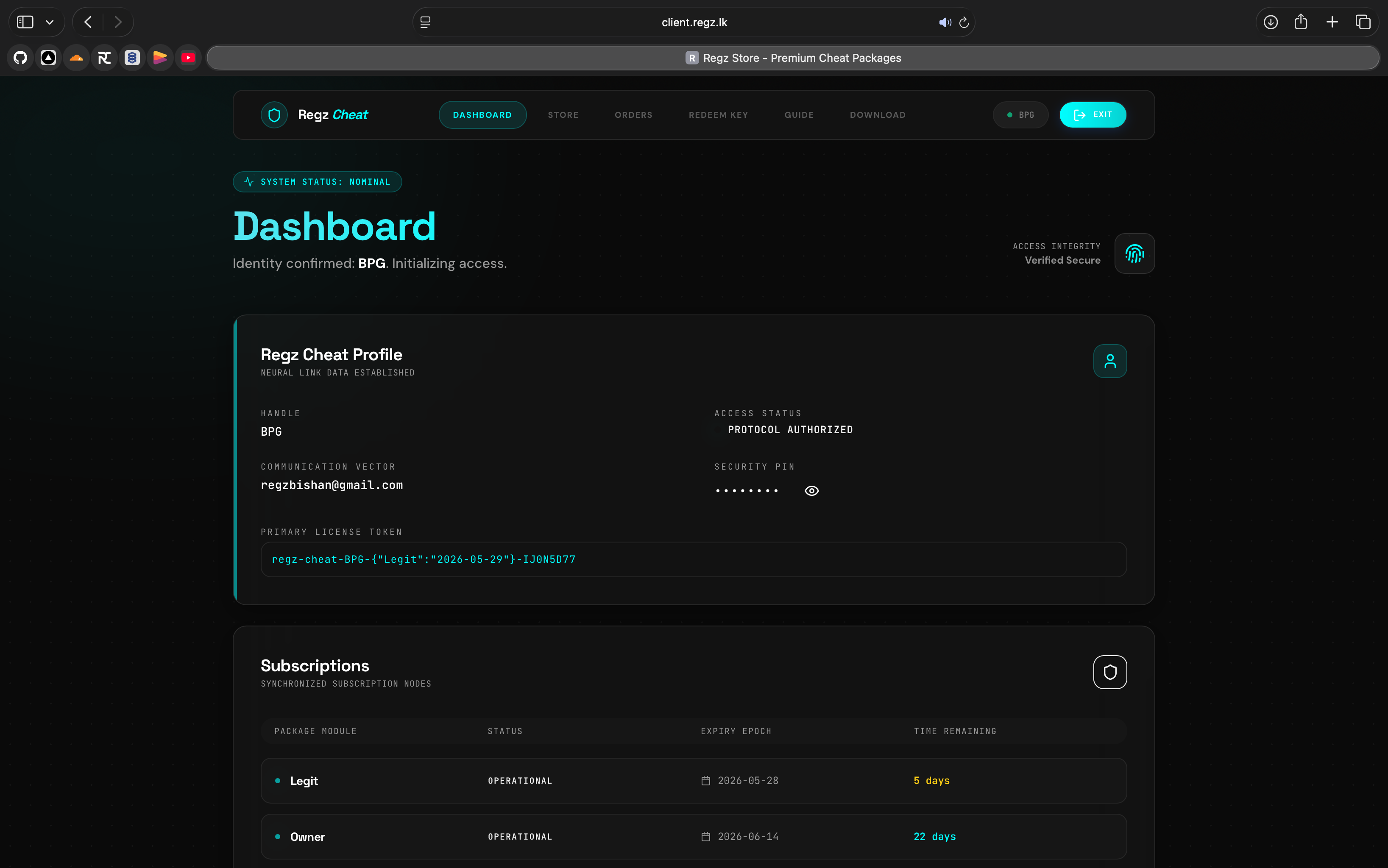Open the Orders tab
This screenshot has height=868, width=1388.
tap(633, 115)
